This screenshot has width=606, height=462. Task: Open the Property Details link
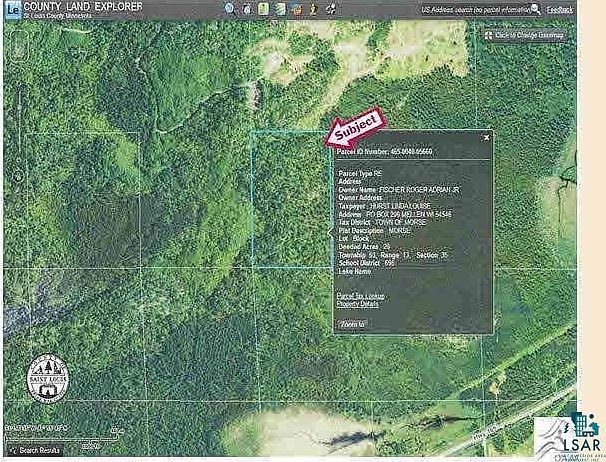[x=358, y=303]
